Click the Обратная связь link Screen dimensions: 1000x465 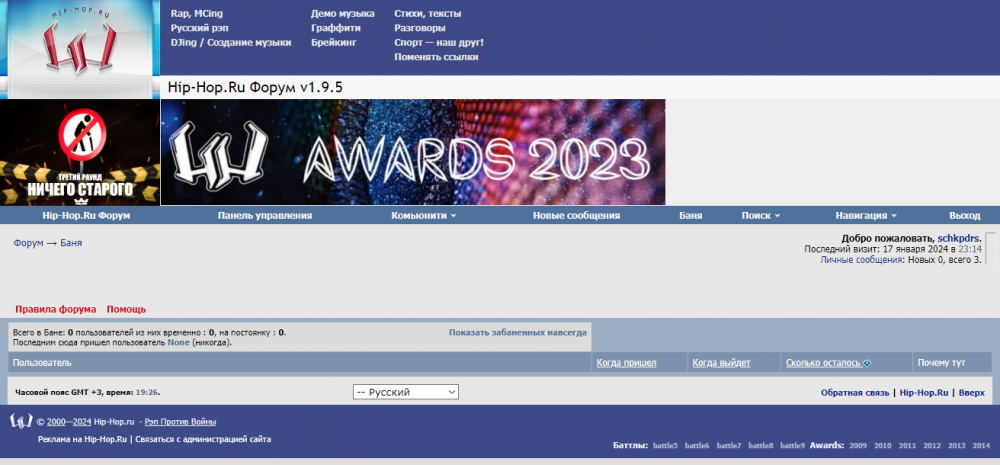pyautogui.click(x=855, y=393)
